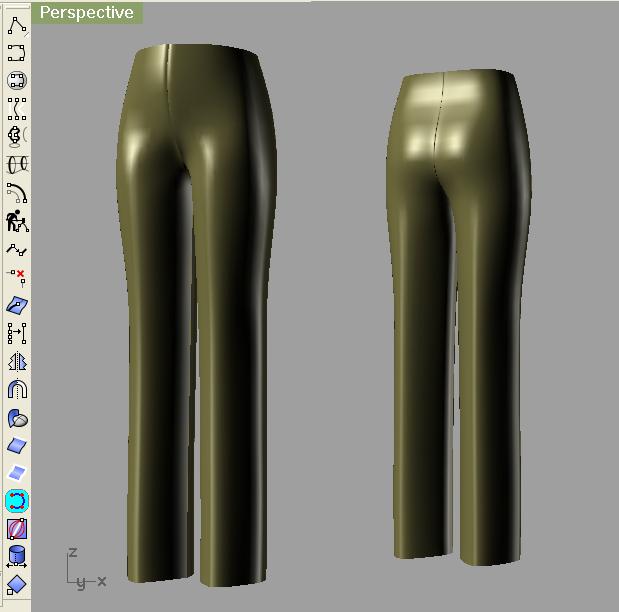619x612 pixels.
Task: Activate the cone through curves icon
Action: [x=17, y=164]
